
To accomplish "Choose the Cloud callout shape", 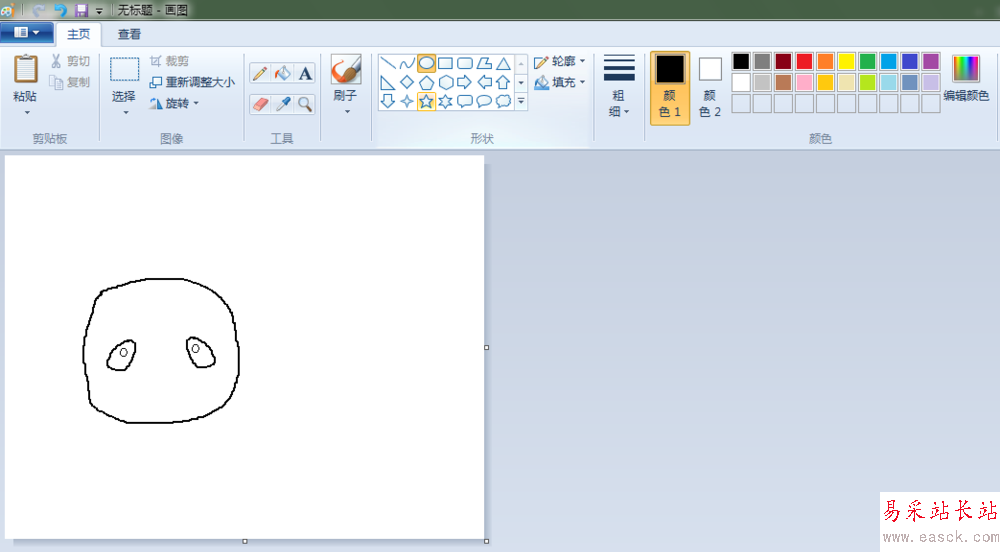I will tap(503, 101).
